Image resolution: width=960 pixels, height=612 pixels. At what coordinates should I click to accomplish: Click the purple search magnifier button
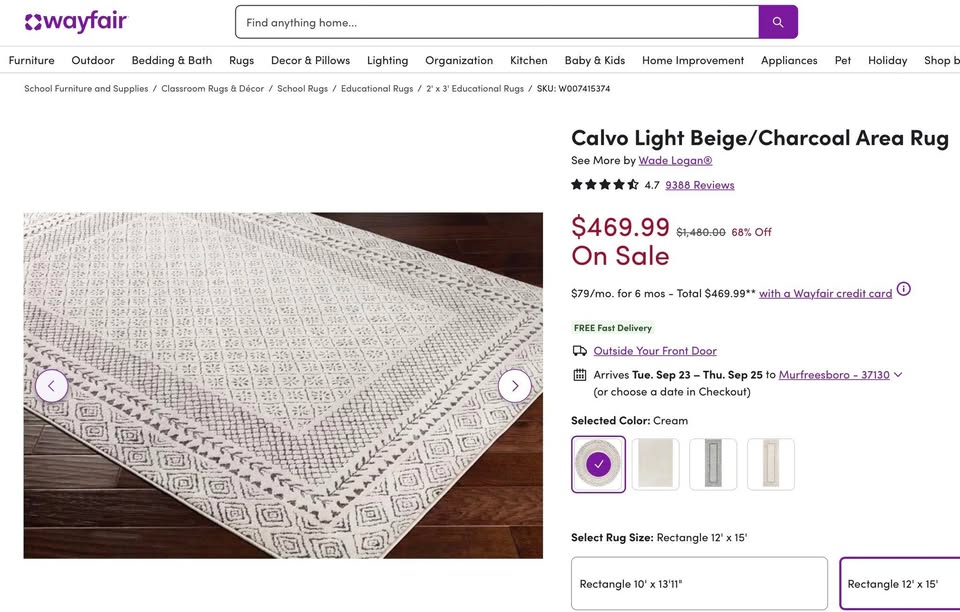(778, 22)
